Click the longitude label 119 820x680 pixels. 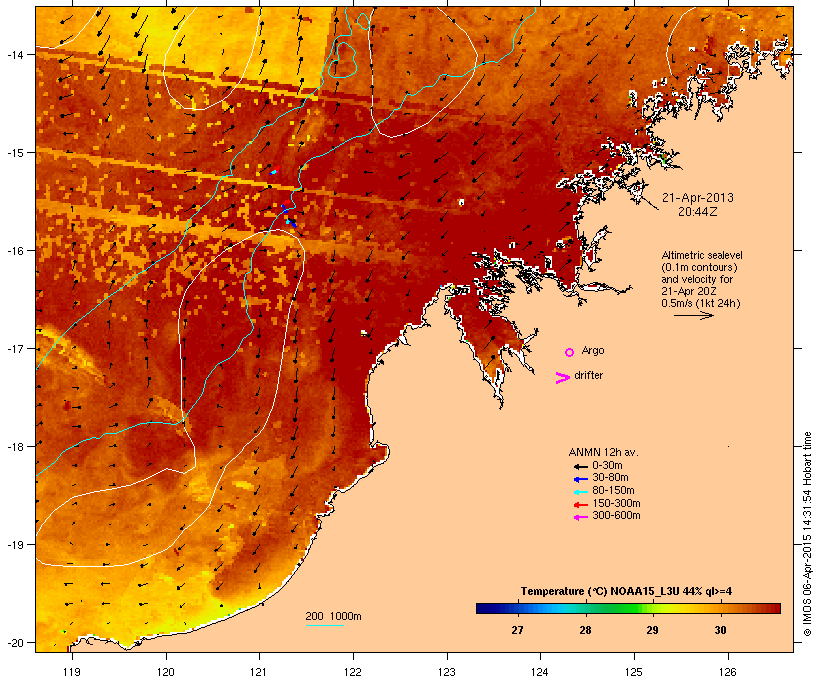72,672
